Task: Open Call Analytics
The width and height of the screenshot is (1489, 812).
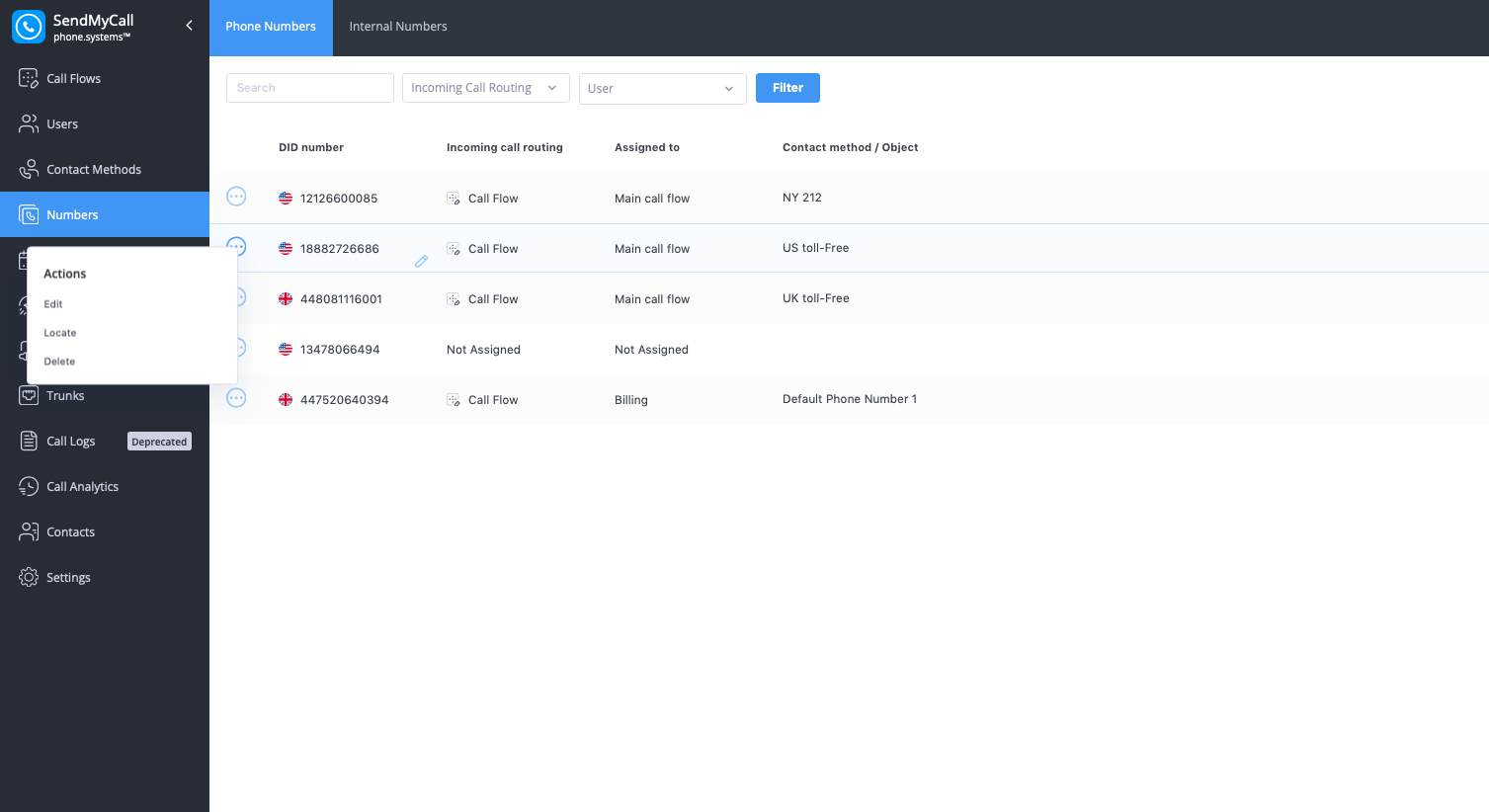Action: click(x=105, y=487)
